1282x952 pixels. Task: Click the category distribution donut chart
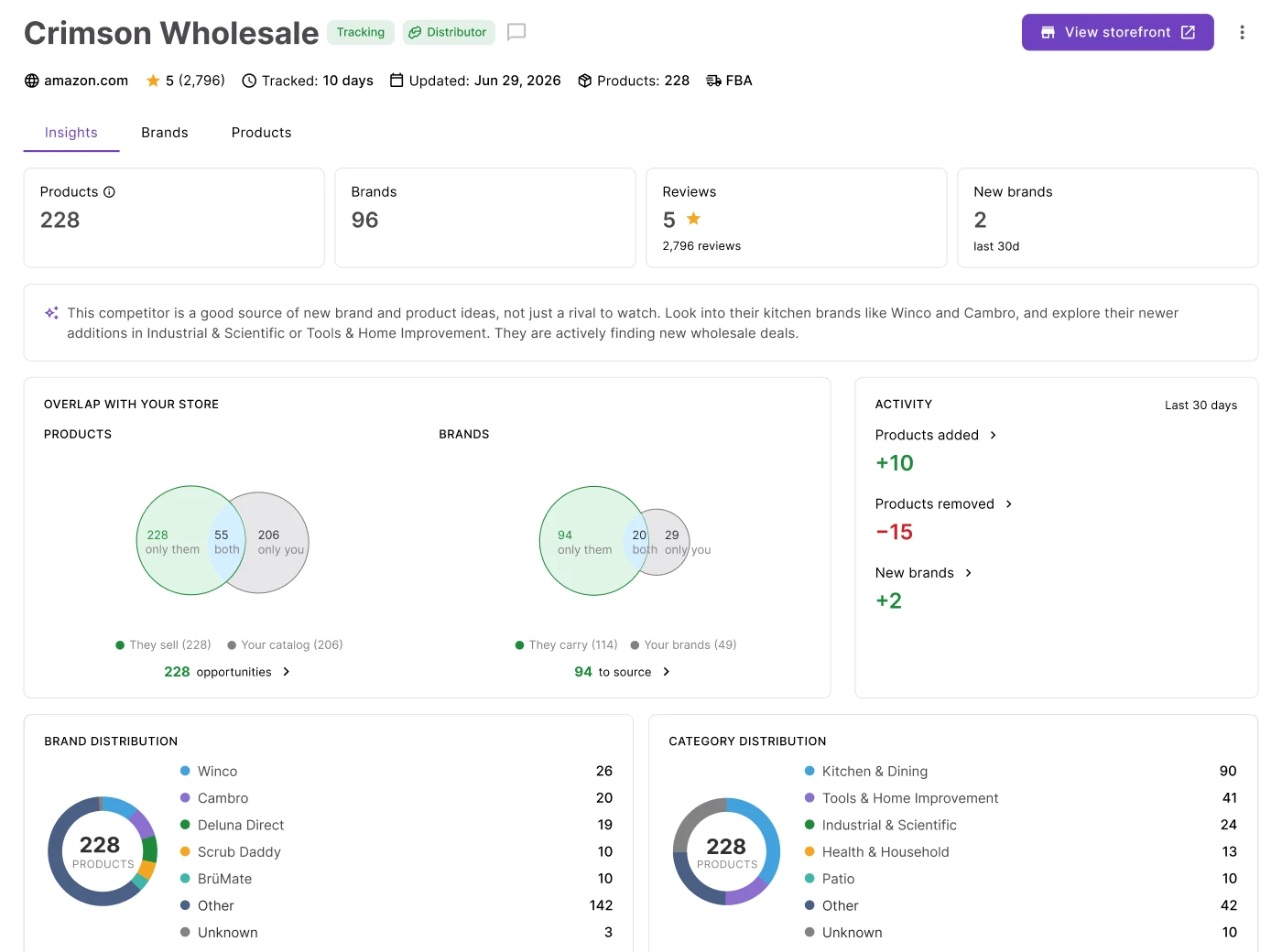point(726,851)
